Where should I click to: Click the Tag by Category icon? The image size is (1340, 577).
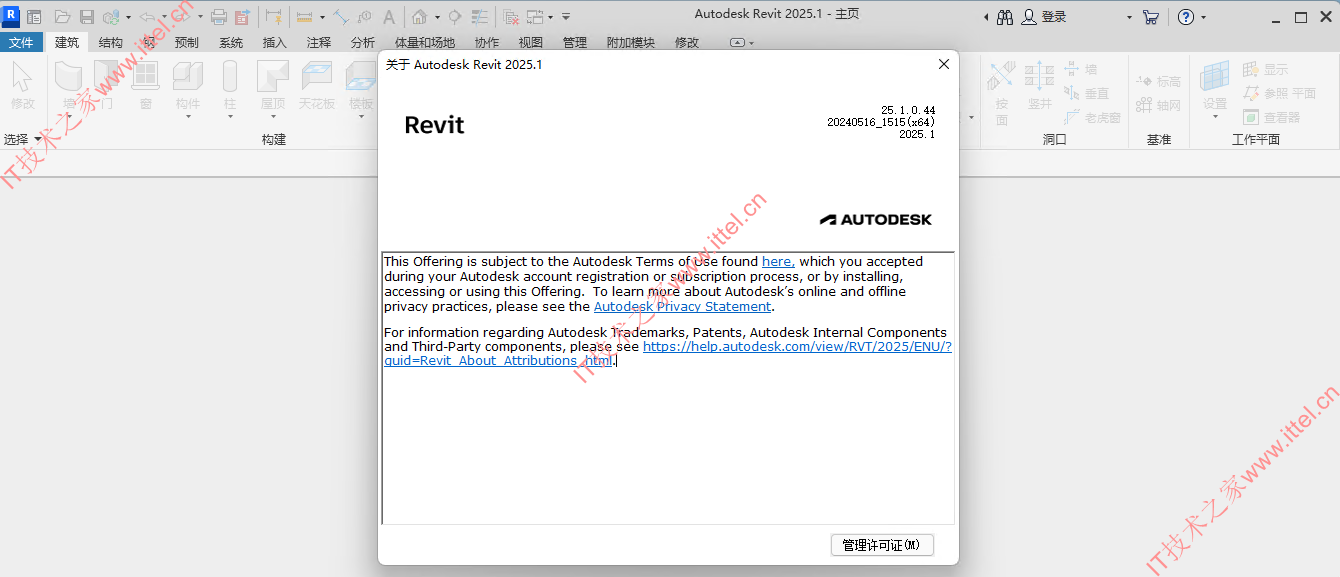tap(364, 17)
